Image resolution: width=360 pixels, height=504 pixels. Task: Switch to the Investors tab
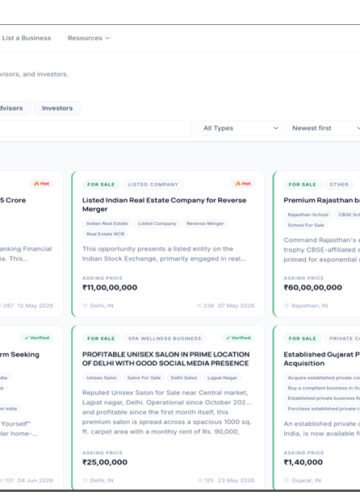[57, 108]
